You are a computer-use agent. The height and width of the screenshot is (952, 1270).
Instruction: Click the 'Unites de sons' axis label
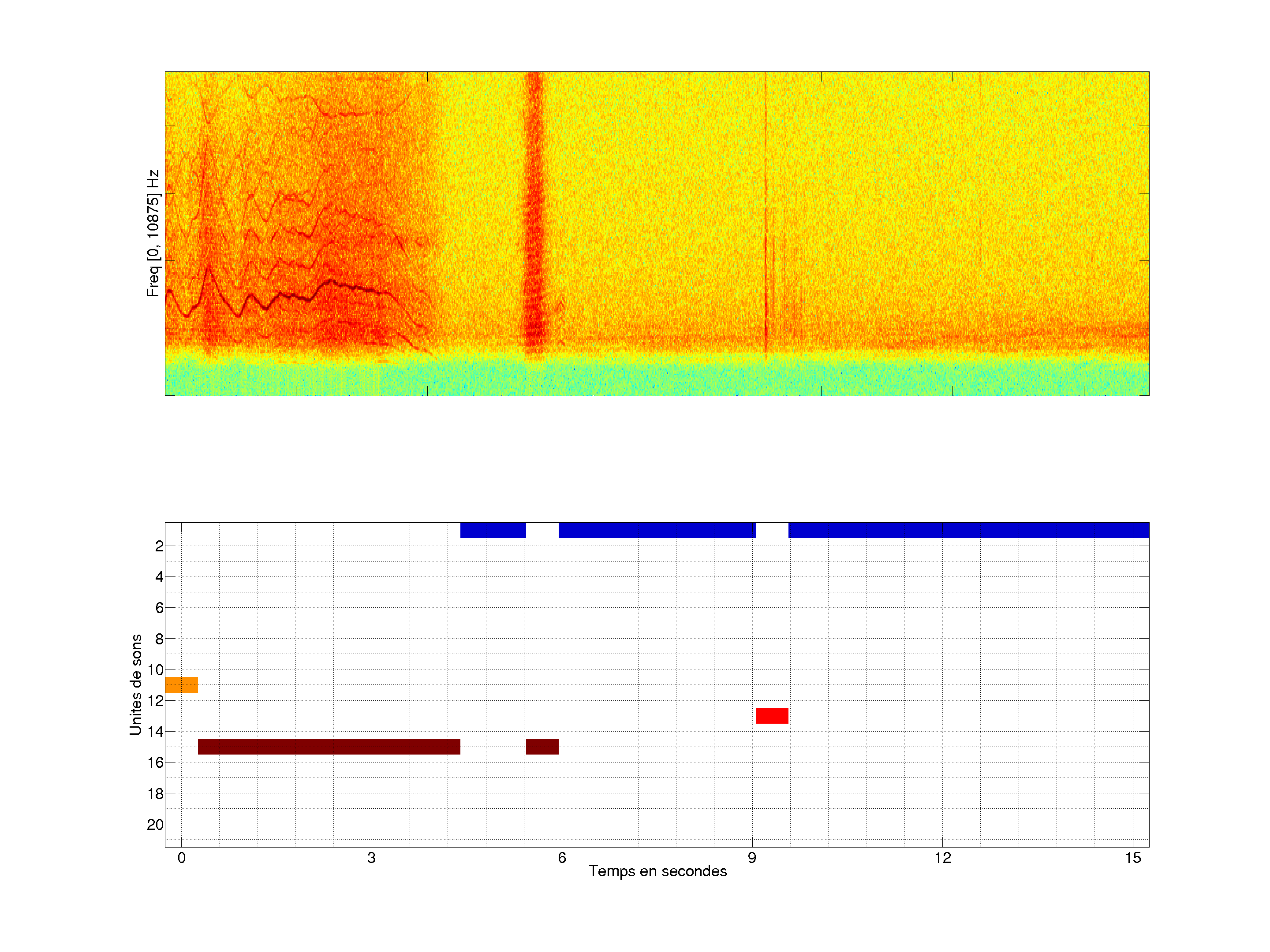(x=136, y=684)
